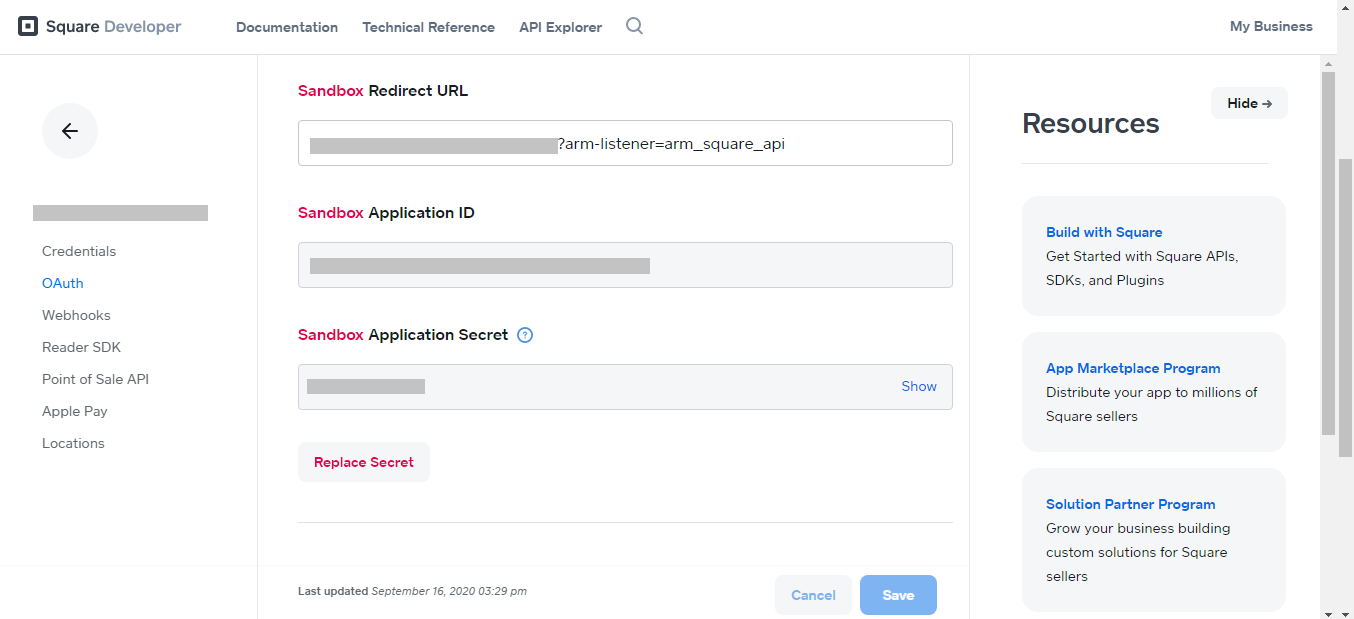The width and height of the screenshot is (1354, 619).
Task: Select Credentials in the sidebar
Action: pyautogui.click(x=79, y=251)
